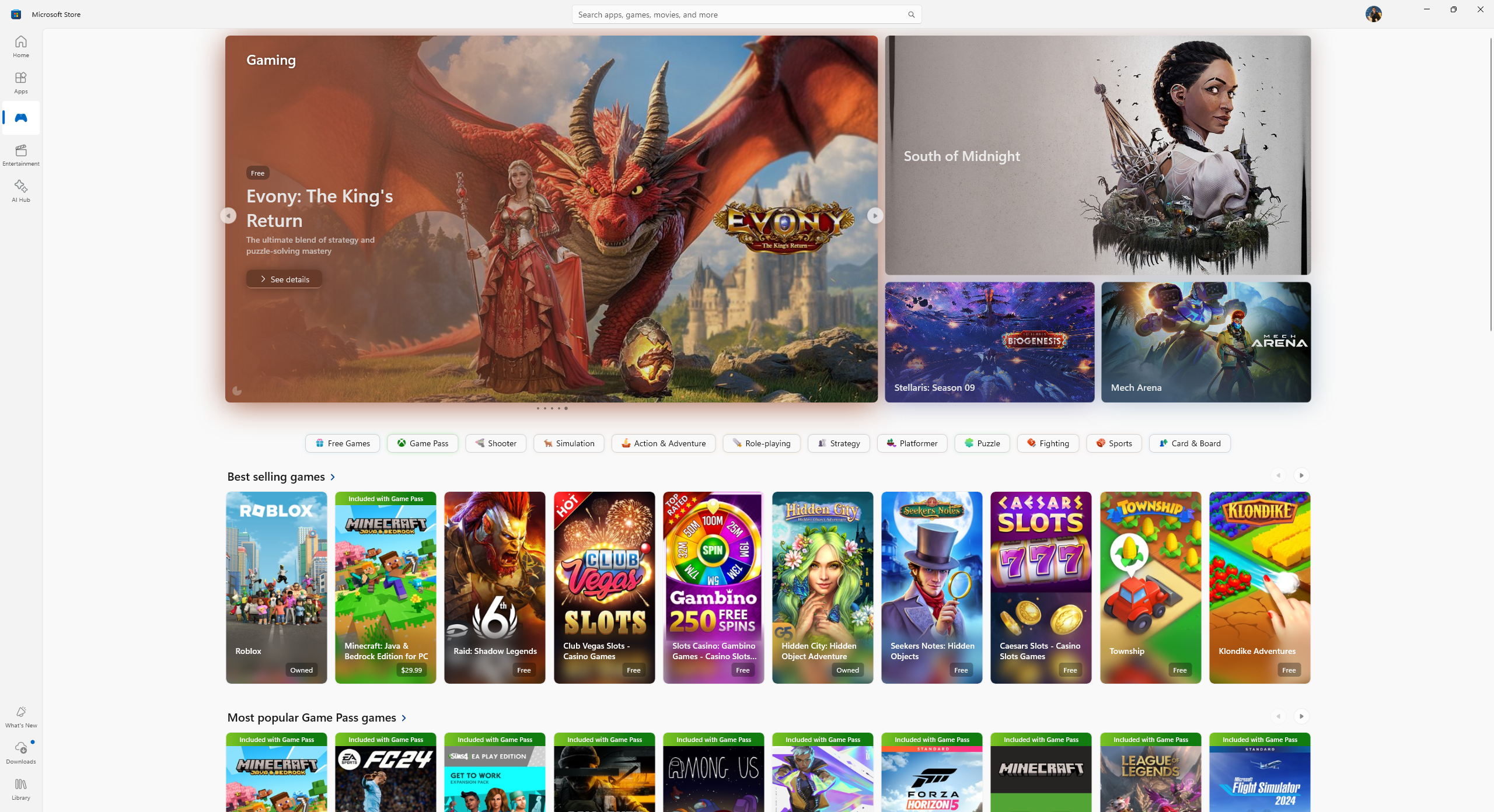The height and width of the screenshot is (812, 1494).
Task: Expand Most popular Game Pass games list
Action: pyautogui.click(x=317, y=717)
